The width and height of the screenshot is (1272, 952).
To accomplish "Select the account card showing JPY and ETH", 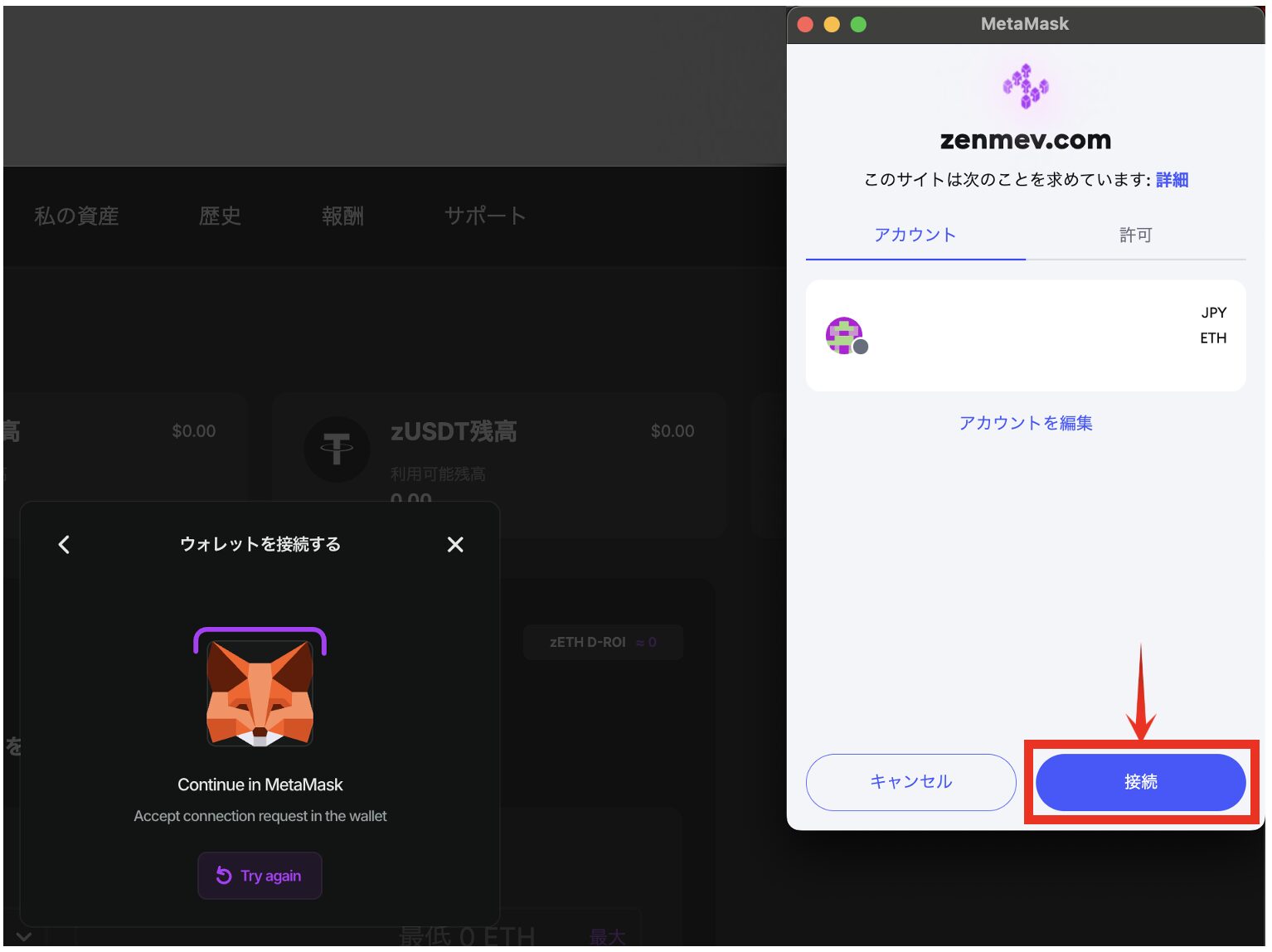I will 1026,336.
